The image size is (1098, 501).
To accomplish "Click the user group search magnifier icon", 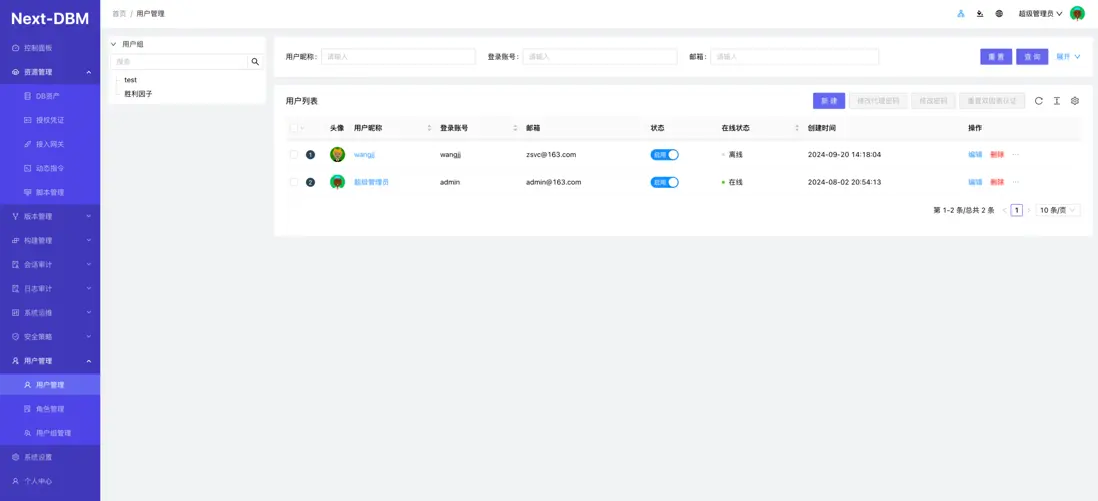I will click(x=256, y=62).
